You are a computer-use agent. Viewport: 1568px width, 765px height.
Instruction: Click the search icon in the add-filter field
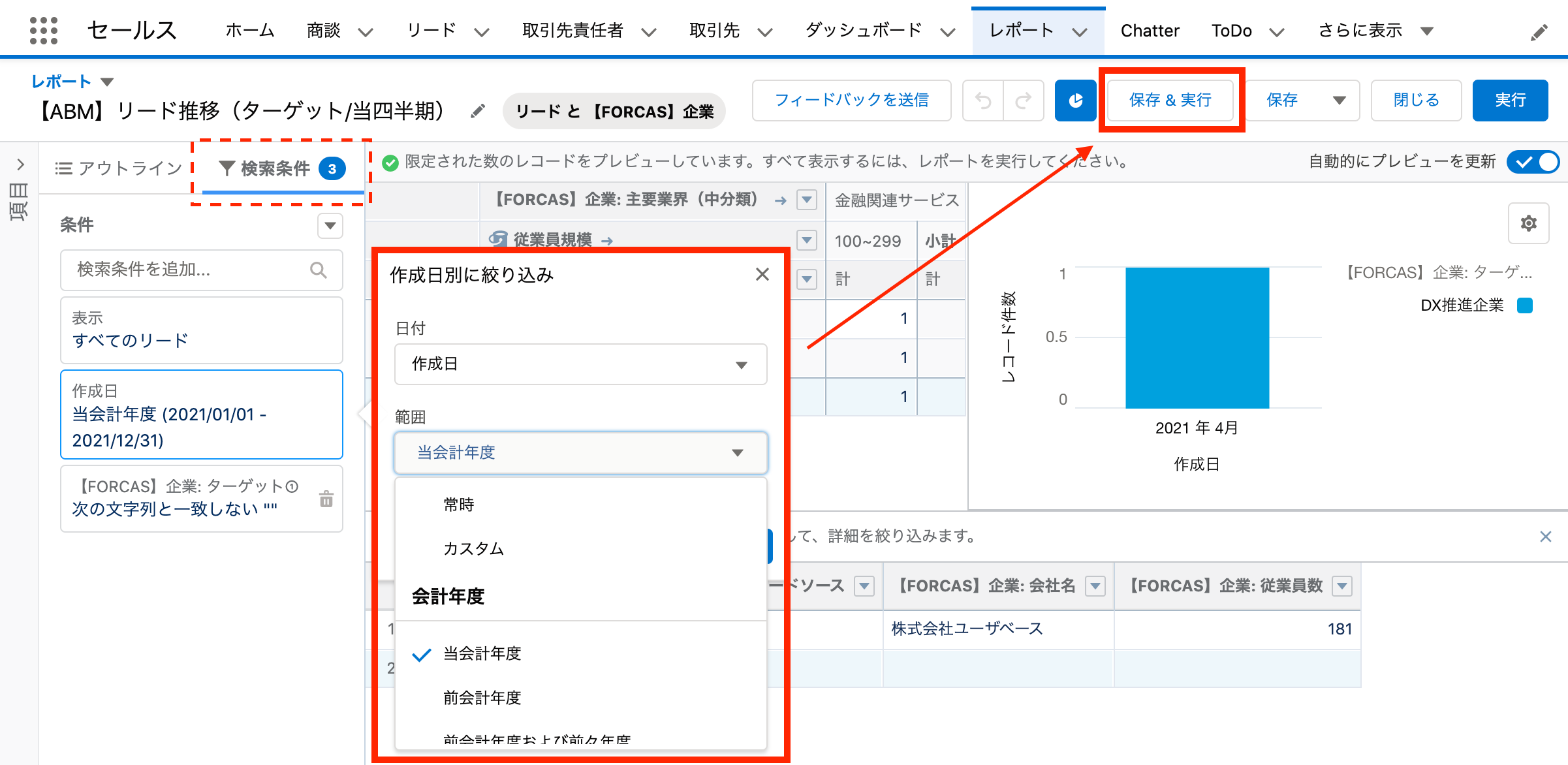(318, 270)
